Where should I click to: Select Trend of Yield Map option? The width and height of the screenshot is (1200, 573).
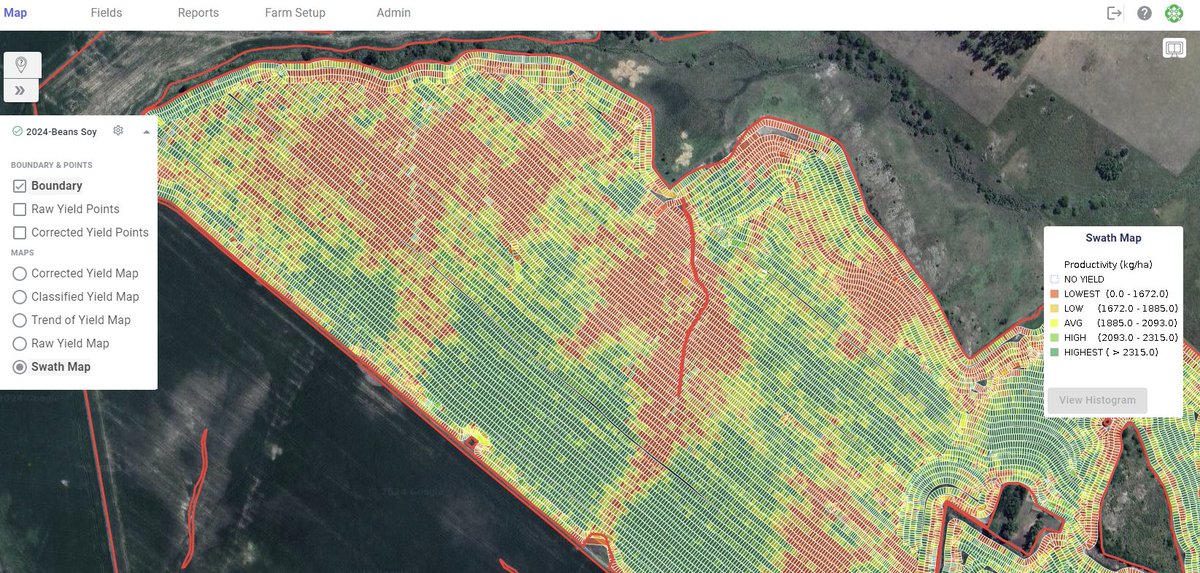[19, 320]
